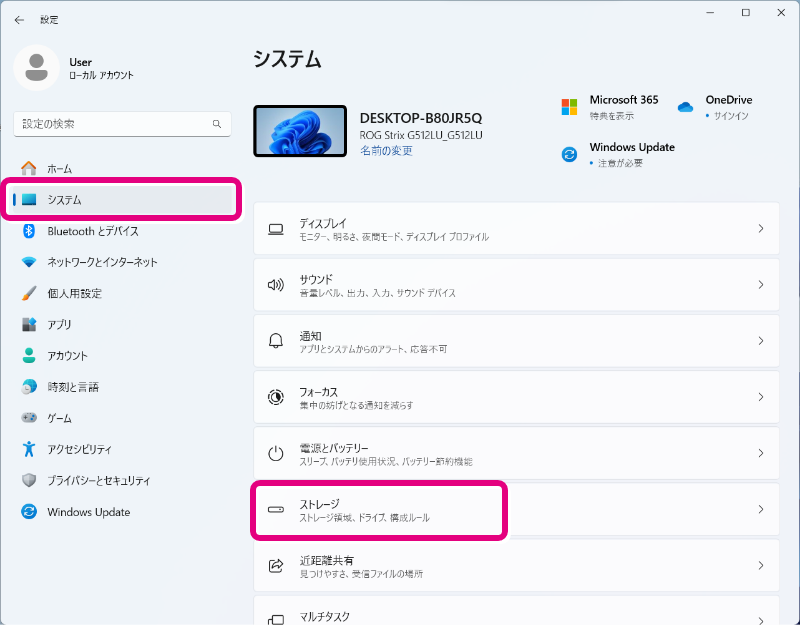800x625 pixels.
Task: Click the アカウント person icon
Action: tap(29, 355)
